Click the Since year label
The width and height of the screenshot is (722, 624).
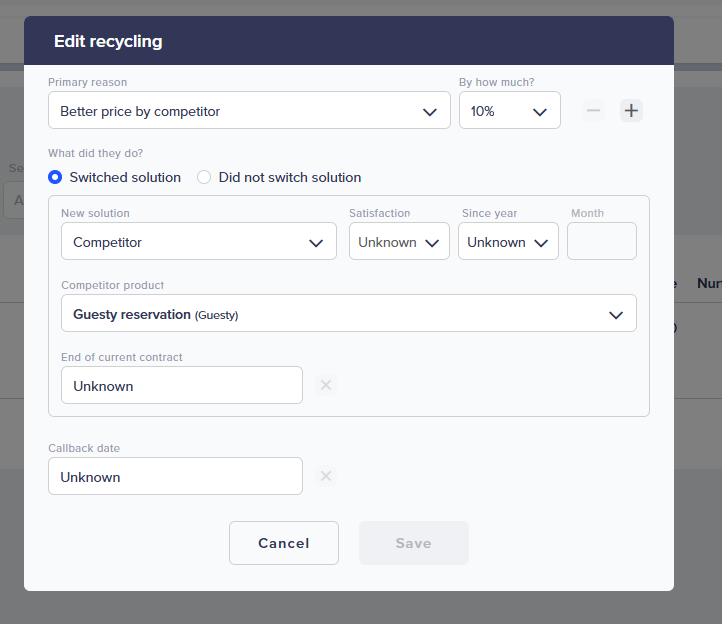tap(489, 213)
